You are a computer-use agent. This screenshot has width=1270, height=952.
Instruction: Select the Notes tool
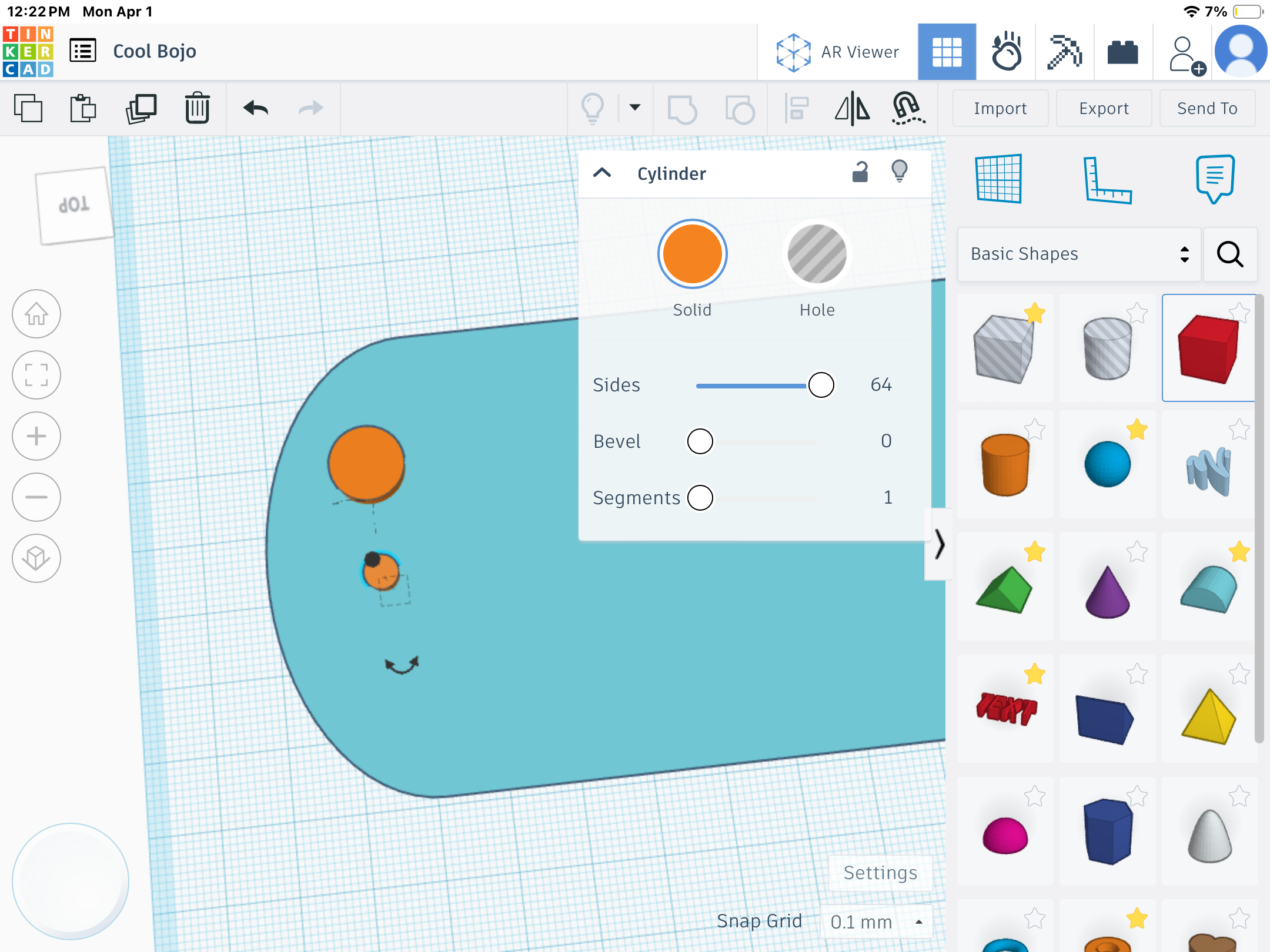click(1215, 179)
